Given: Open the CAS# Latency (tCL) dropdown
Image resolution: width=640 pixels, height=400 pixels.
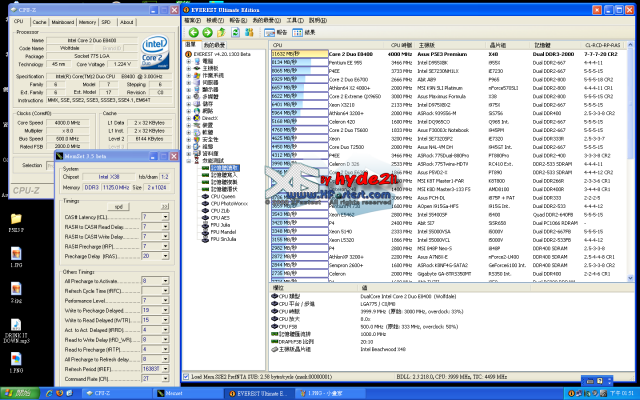Looking at the screenshot, I should click(x=165, y=217).
